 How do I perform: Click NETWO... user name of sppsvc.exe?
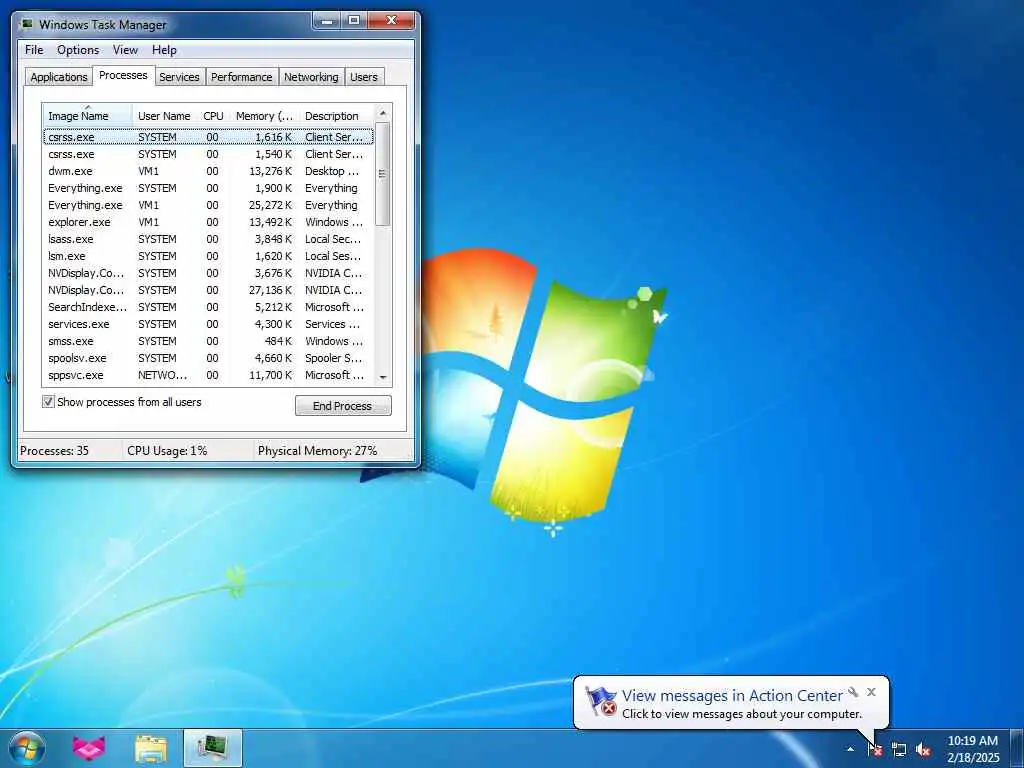163,375
